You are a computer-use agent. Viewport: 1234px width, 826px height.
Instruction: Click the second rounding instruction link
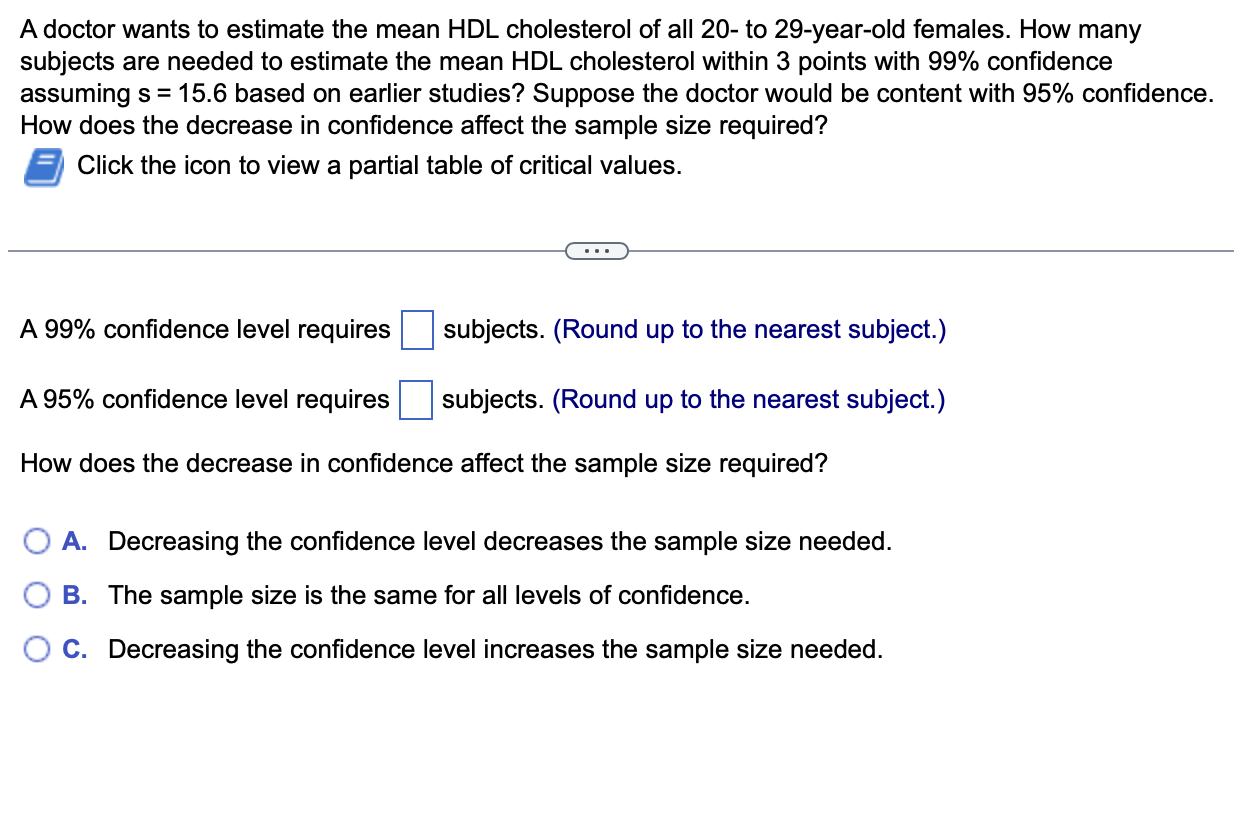pyautogui.click(x=749, y=399)
